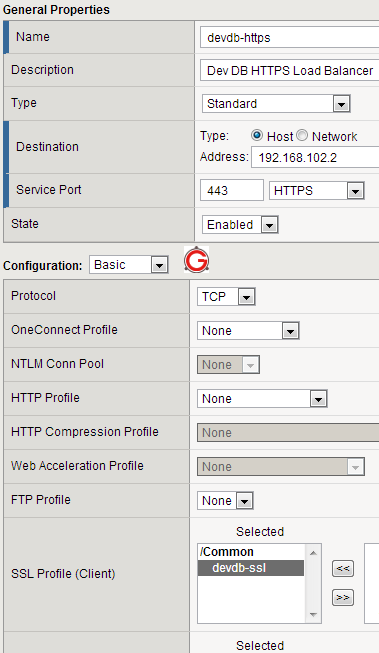Expand the HTTP Profile dropdown
379x653 pixels.
click(x=262, y=399)
